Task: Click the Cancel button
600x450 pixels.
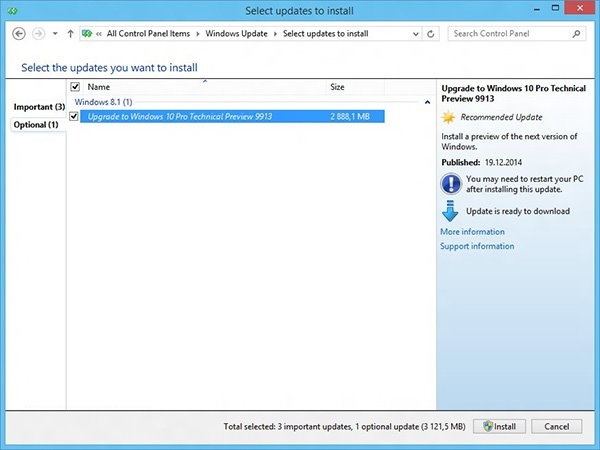Action: (557, 426)
